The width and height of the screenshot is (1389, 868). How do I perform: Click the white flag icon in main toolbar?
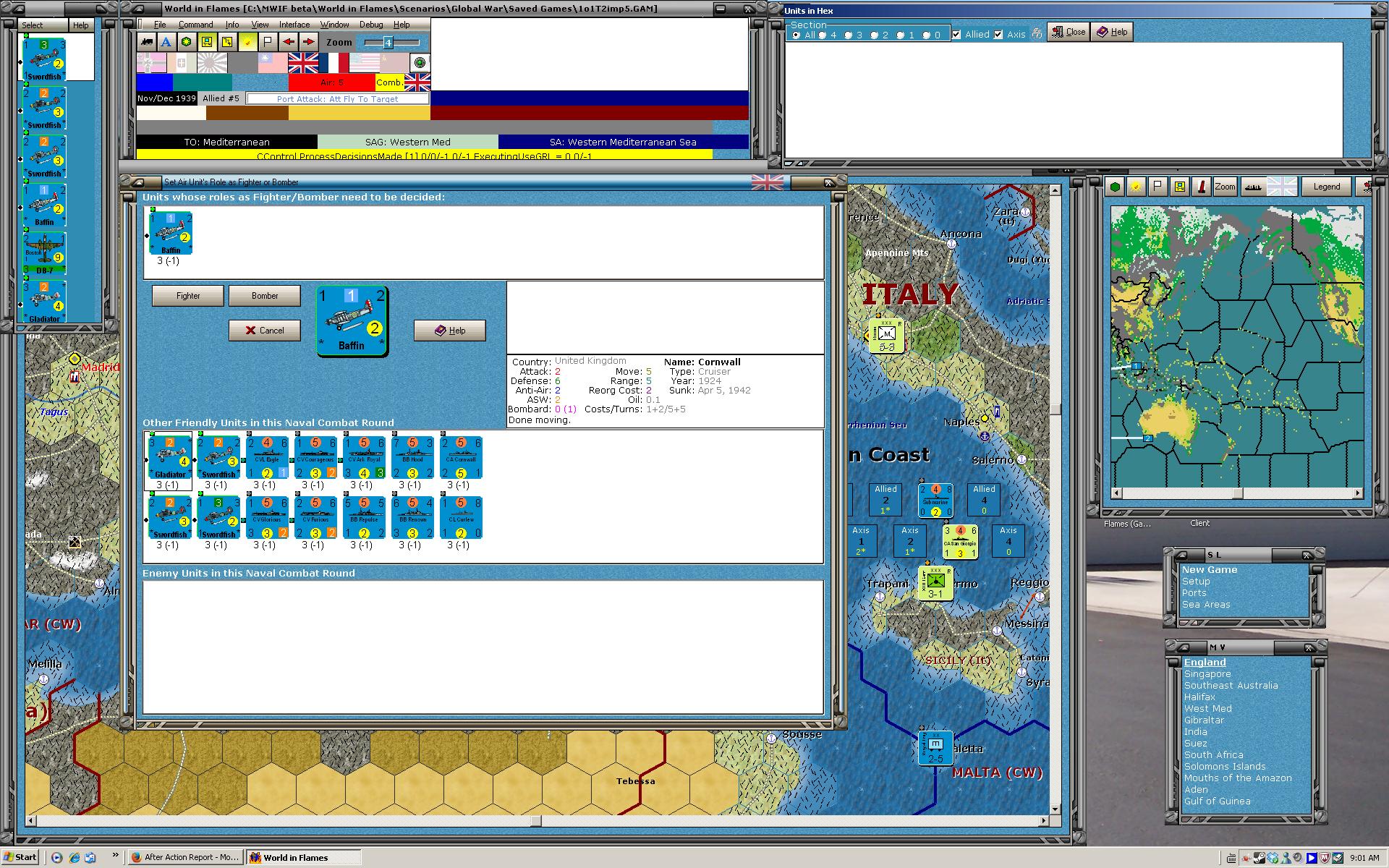click(x=268, y=42)
